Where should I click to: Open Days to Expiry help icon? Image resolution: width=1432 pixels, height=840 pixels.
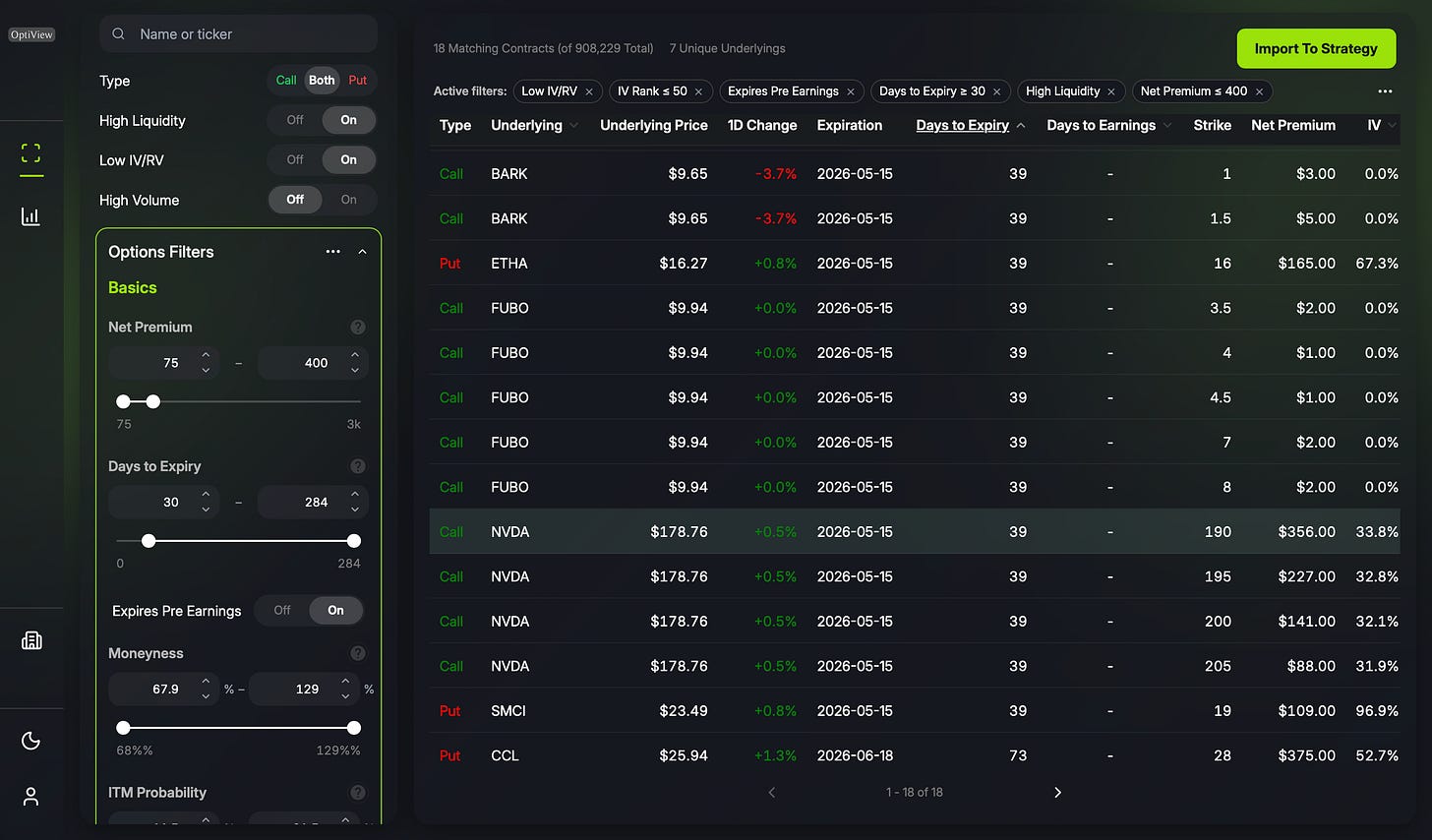tap(358, 466)
